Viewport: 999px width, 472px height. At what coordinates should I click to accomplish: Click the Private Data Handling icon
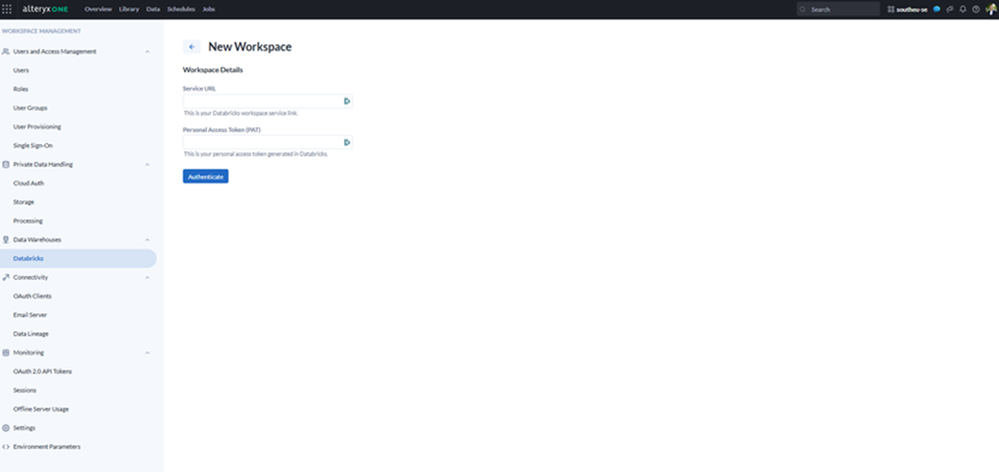(x=6, y=164)
